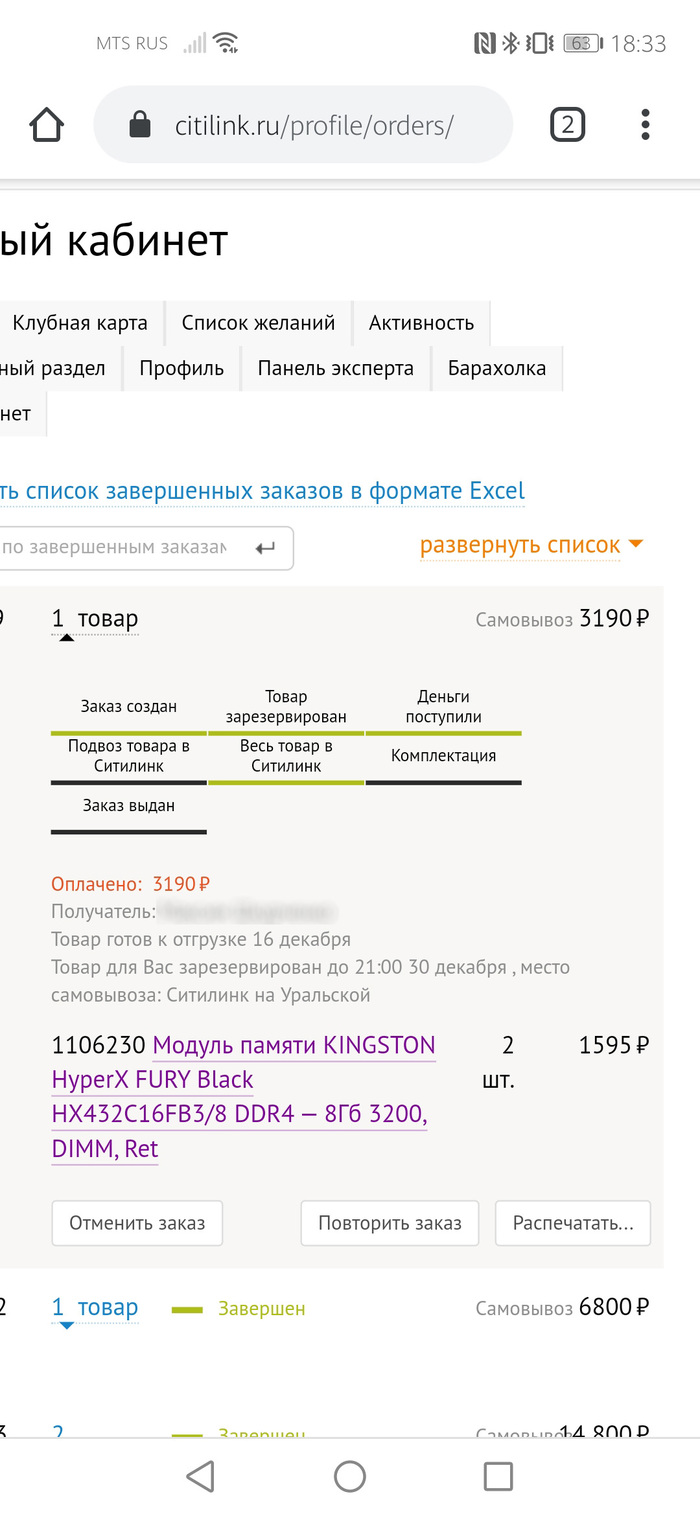
Task: Click the enter arrow icon in search field
Action: [x=265, y=548]
